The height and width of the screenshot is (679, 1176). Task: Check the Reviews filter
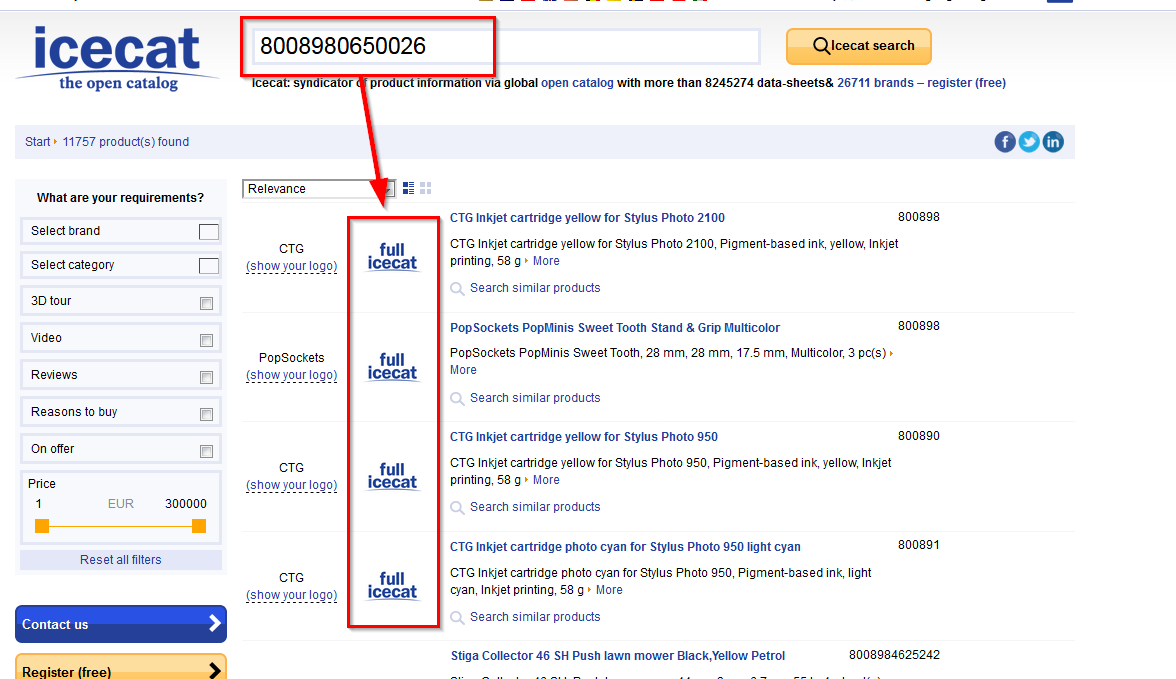pyautogui.click(x=206, y=377)
